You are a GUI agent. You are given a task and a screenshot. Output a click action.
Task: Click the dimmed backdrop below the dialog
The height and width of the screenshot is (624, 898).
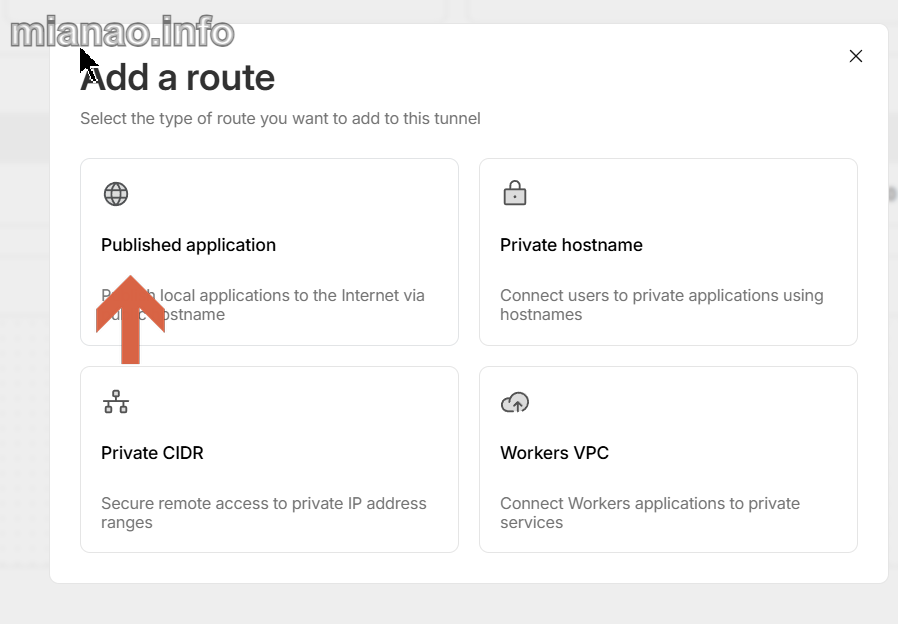[450, 604]
